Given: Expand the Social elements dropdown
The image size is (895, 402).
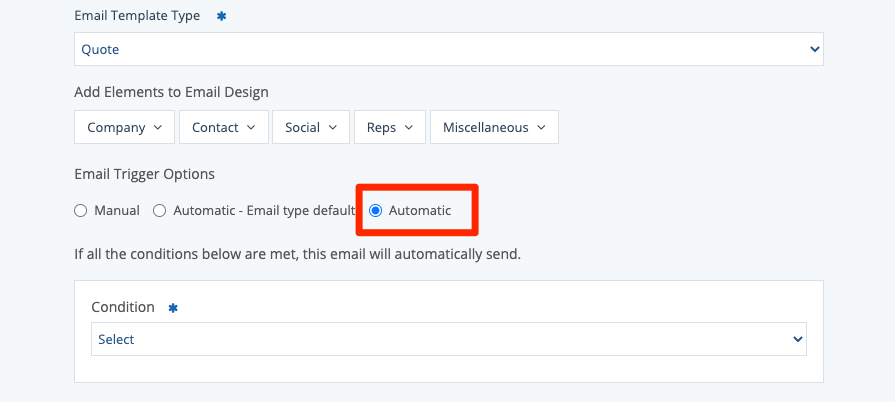Looking at the screenshot, I should tap(311, 127).
